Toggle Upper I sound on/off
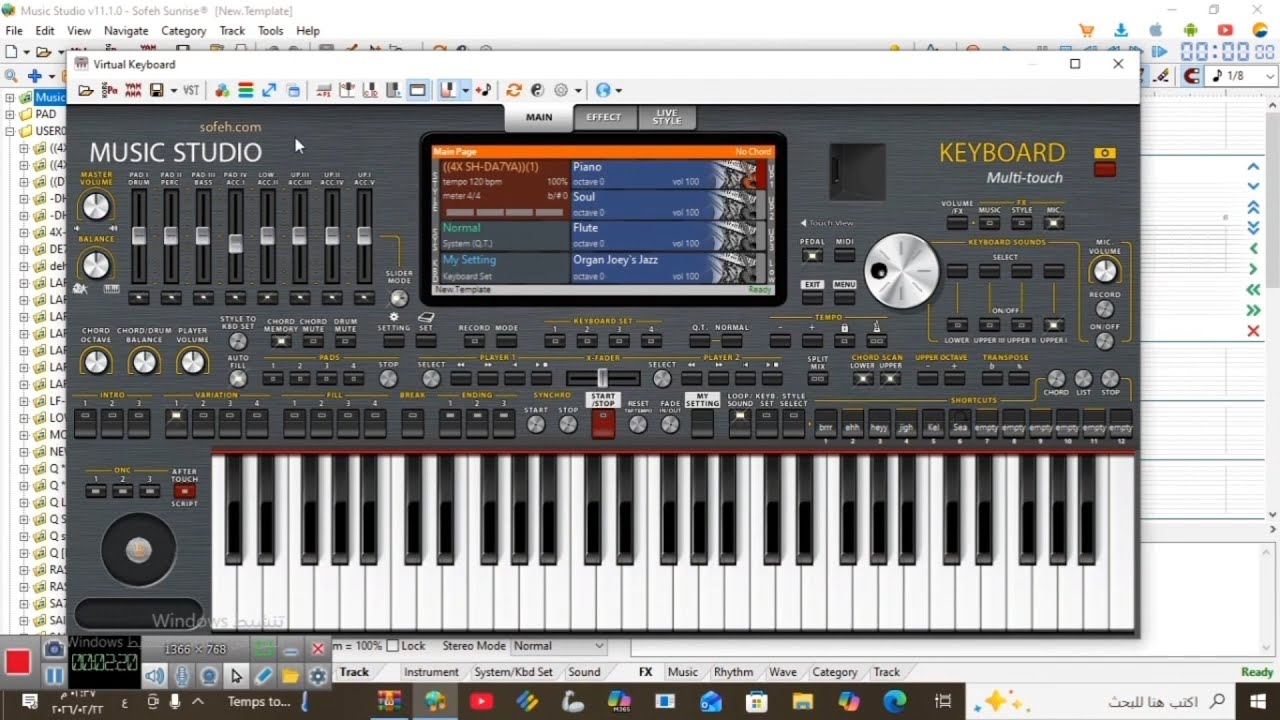Screen dimensions: 1280x720 [1053, 325]
